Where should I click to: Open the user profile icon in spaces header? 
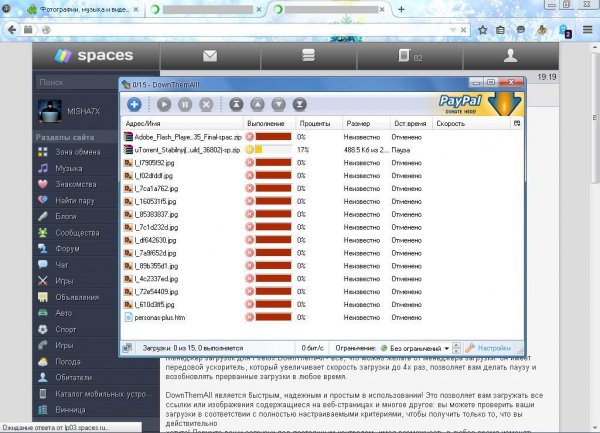point(510,56)
